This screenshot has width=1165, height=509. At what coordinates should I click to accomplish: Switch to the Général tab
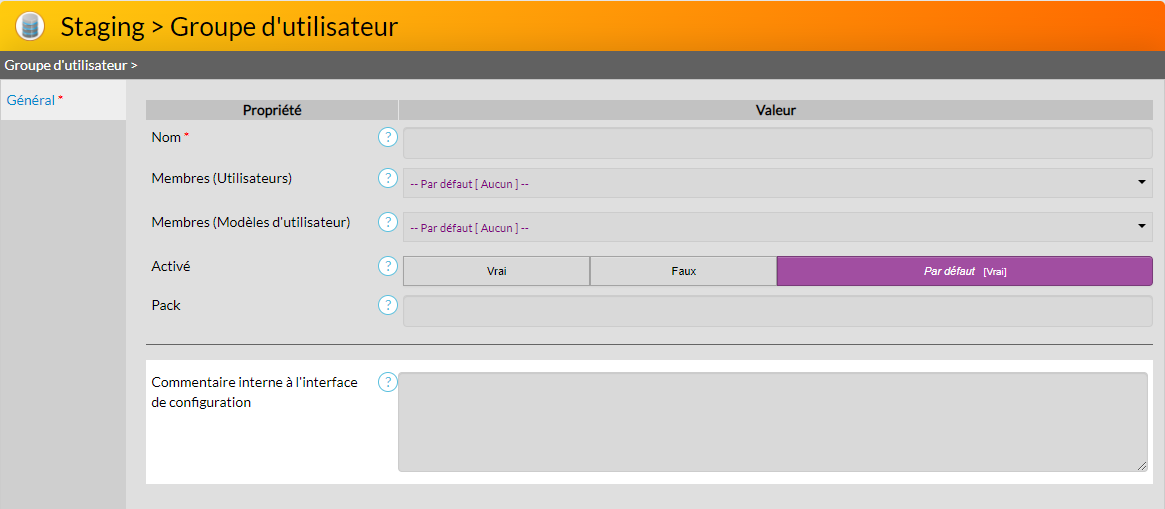[x=31, y=100]
